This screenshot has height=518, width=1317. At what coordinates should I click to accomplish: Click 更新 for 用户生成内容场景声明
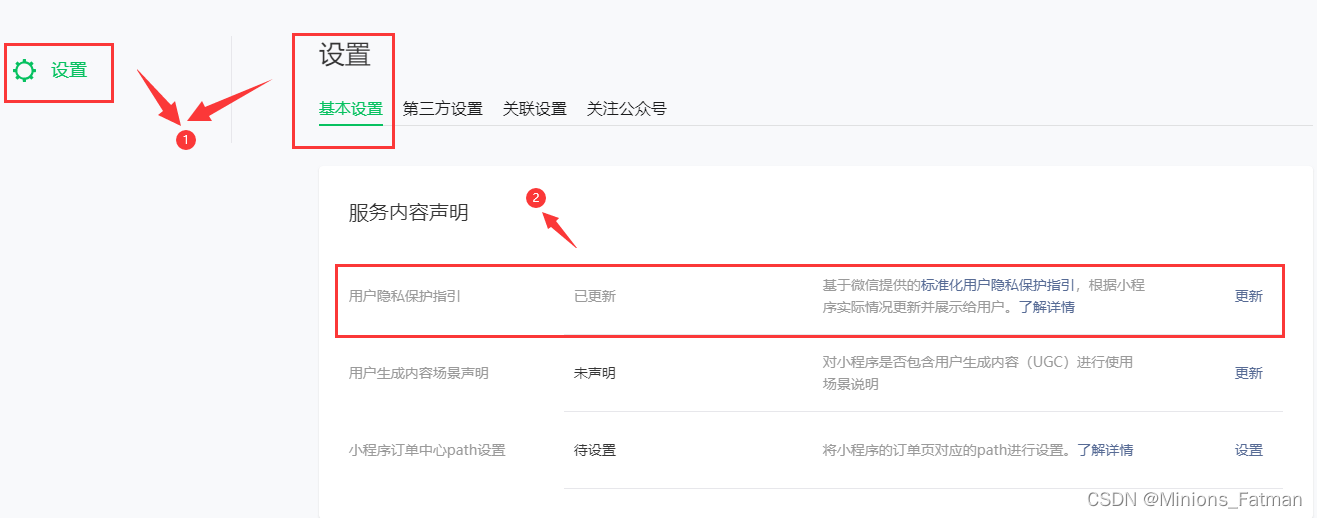pyautogui.click(x=1248, y=373)
